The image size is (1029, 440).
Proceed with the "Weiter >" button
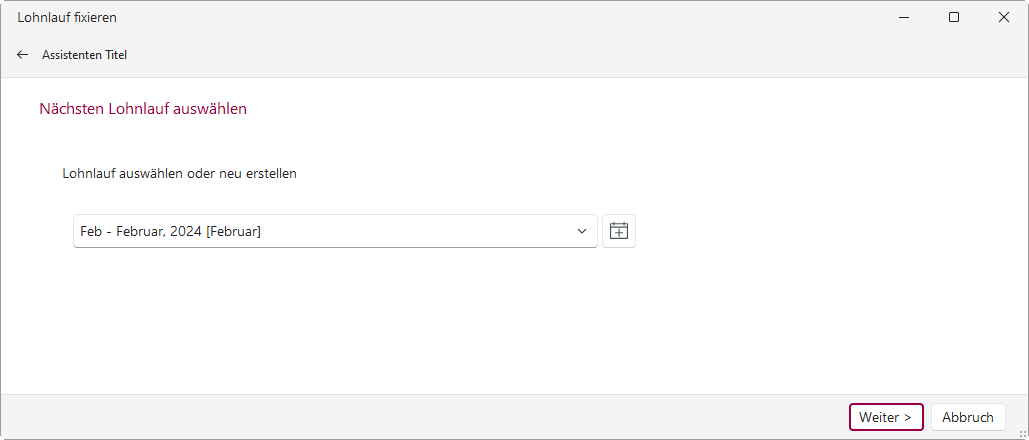click(885, 417)
